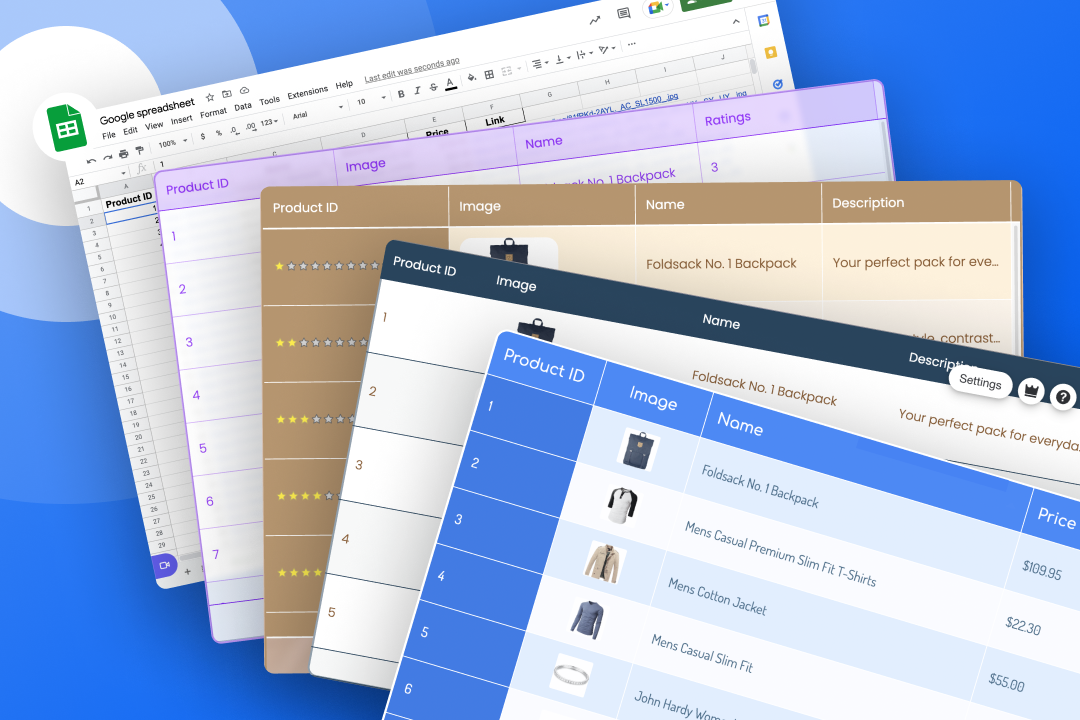This screenshot has height=720, width=1080.
Task: Open the text color tool
Action: coord(450,84)
